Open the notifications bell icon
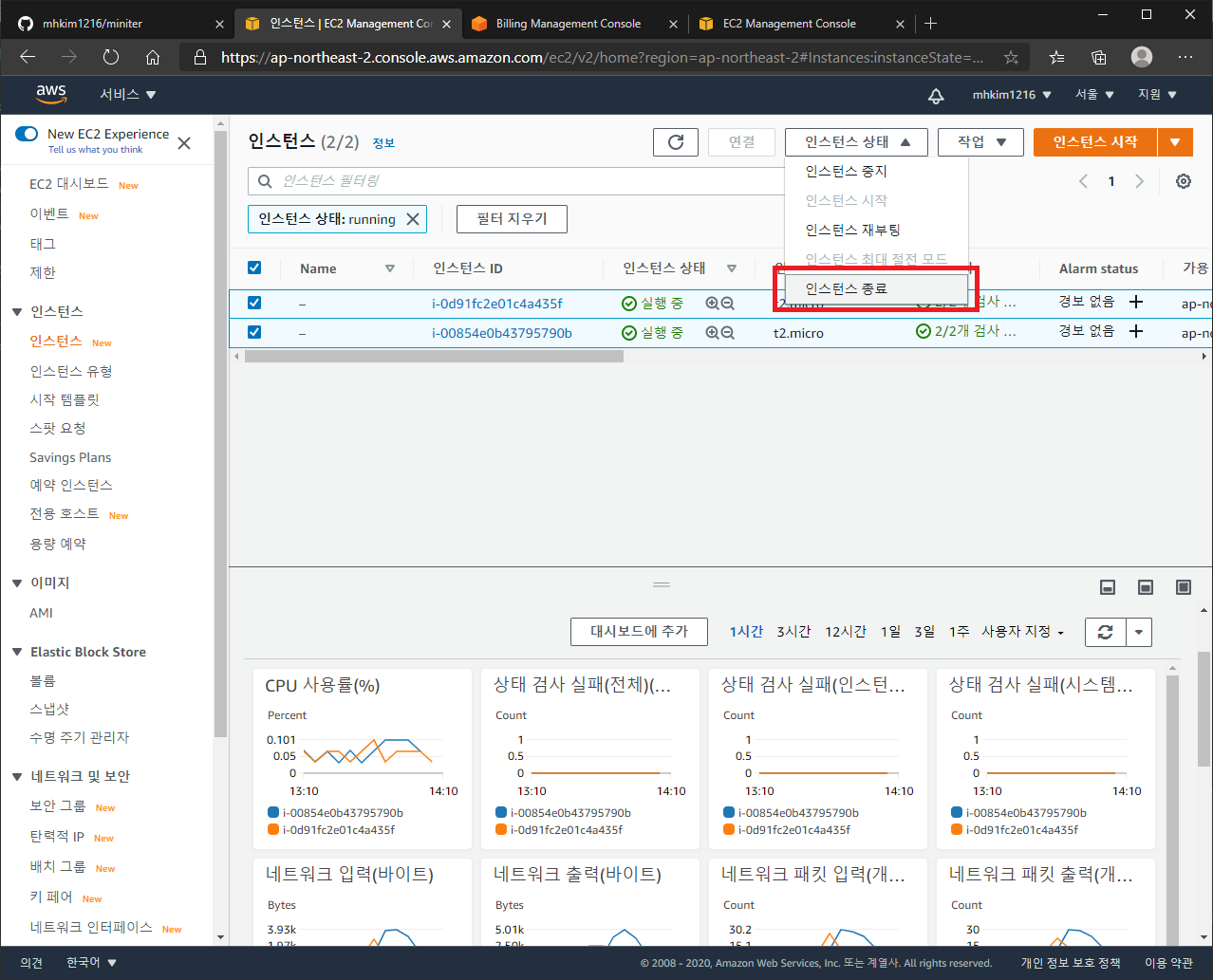Screen dimensions: 1213x980 936,95
